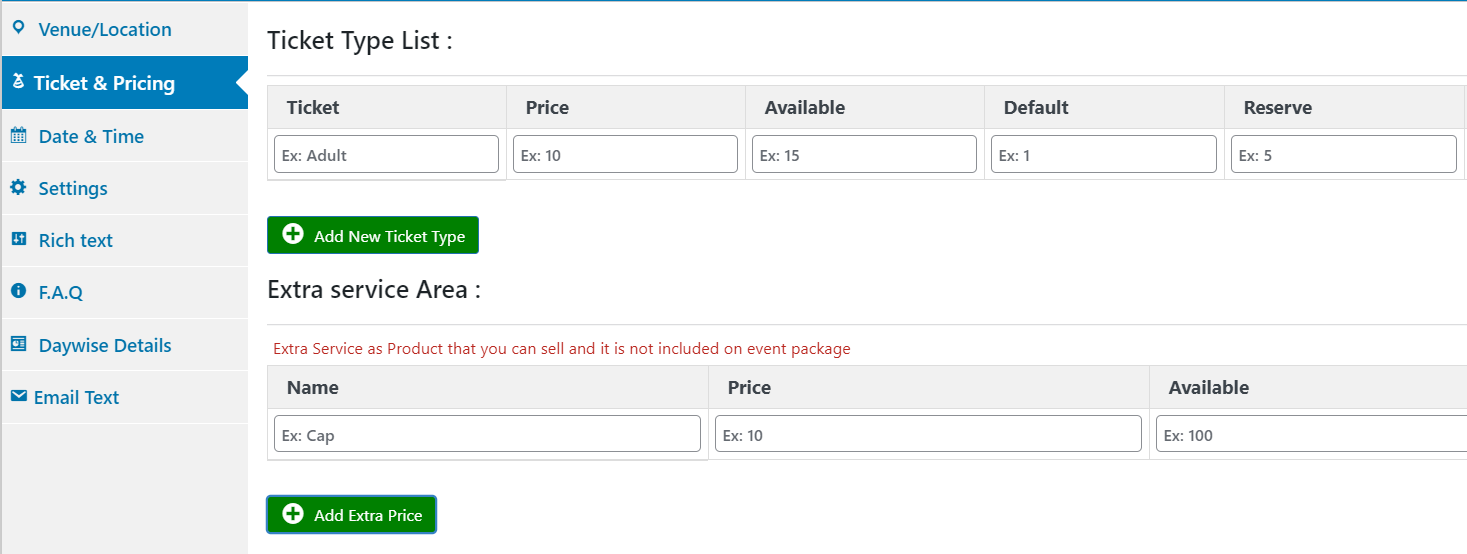1467x554 pixels.
Task: Focus the Reserve field (Ex: 5)
Action: pyautogui.click(x=1344, y=154)
